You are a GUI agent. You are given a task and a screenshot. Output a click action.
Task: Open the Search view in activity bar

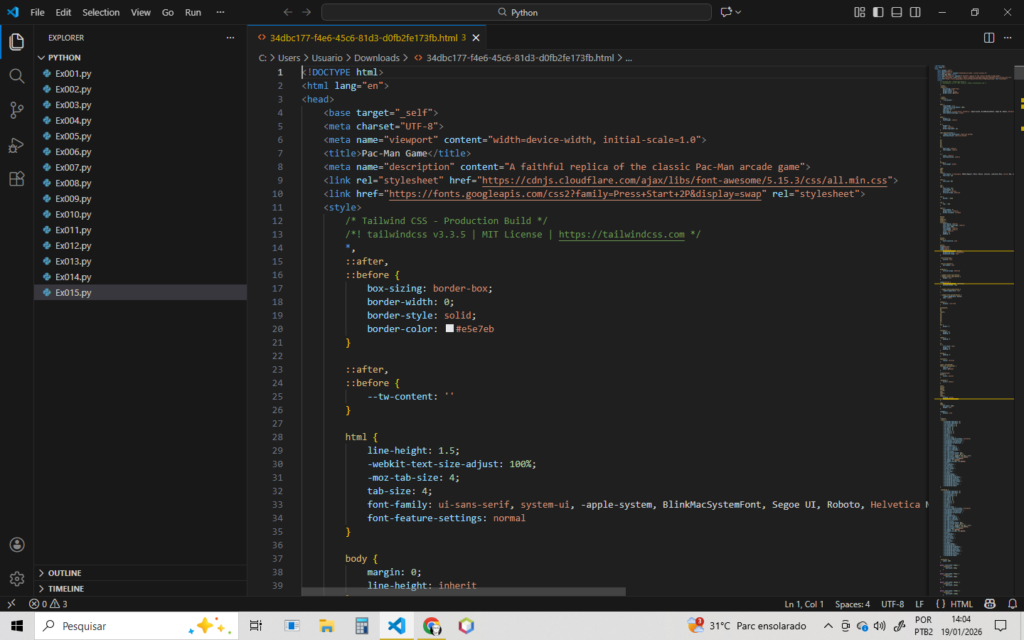[x=17, y=76]
